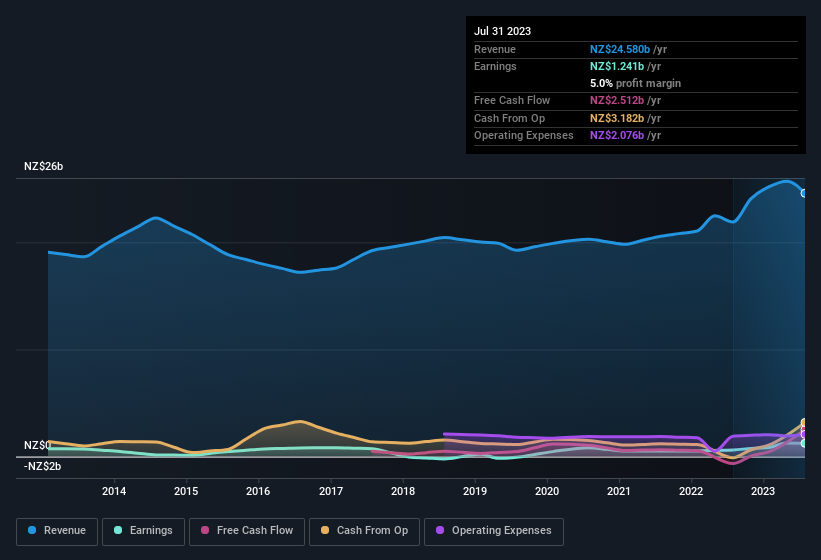Select the 2018 x-axis label
Image resolution: width=821 pixels, height=560 pixels.
(403, 491)
